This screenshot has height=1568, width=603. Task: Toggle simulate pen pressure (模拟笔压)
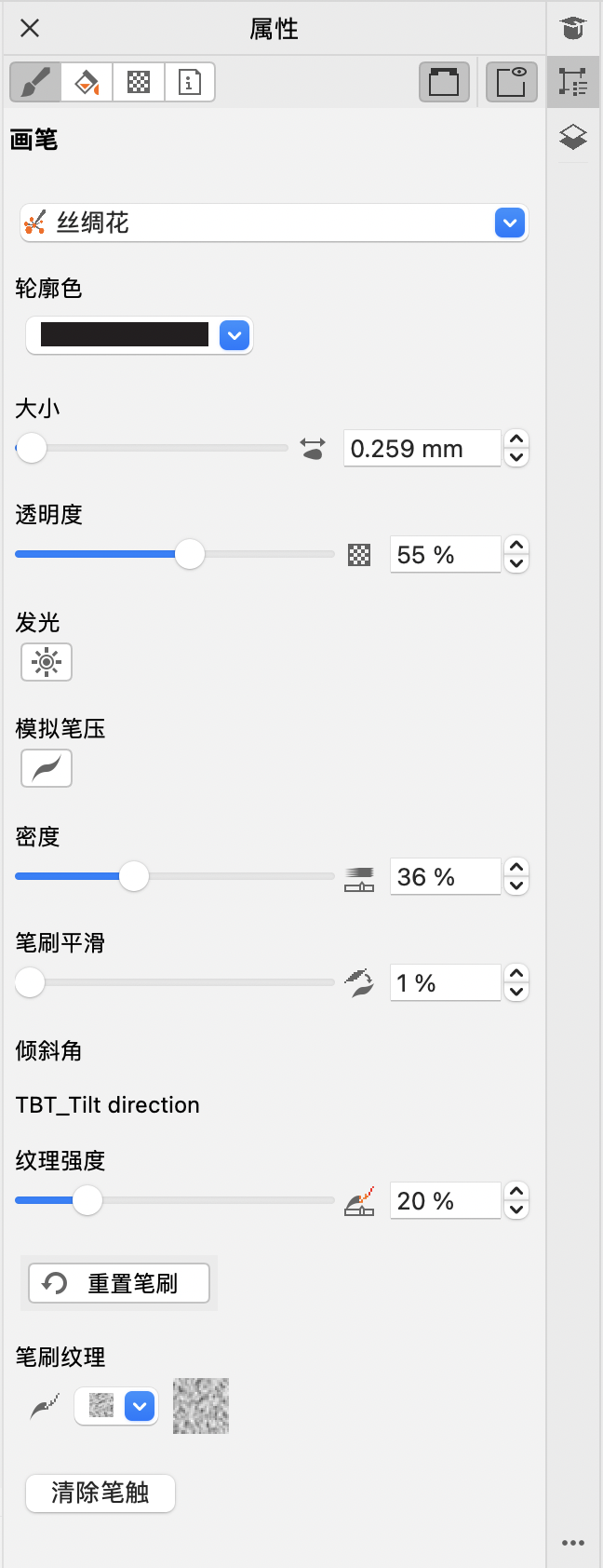[x=47, y=768]
